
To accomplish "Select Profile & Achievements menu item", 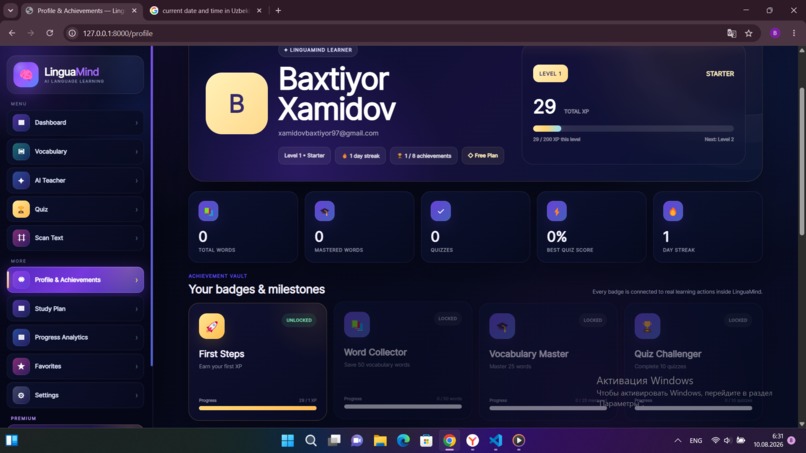I will (x=76, y=280).
